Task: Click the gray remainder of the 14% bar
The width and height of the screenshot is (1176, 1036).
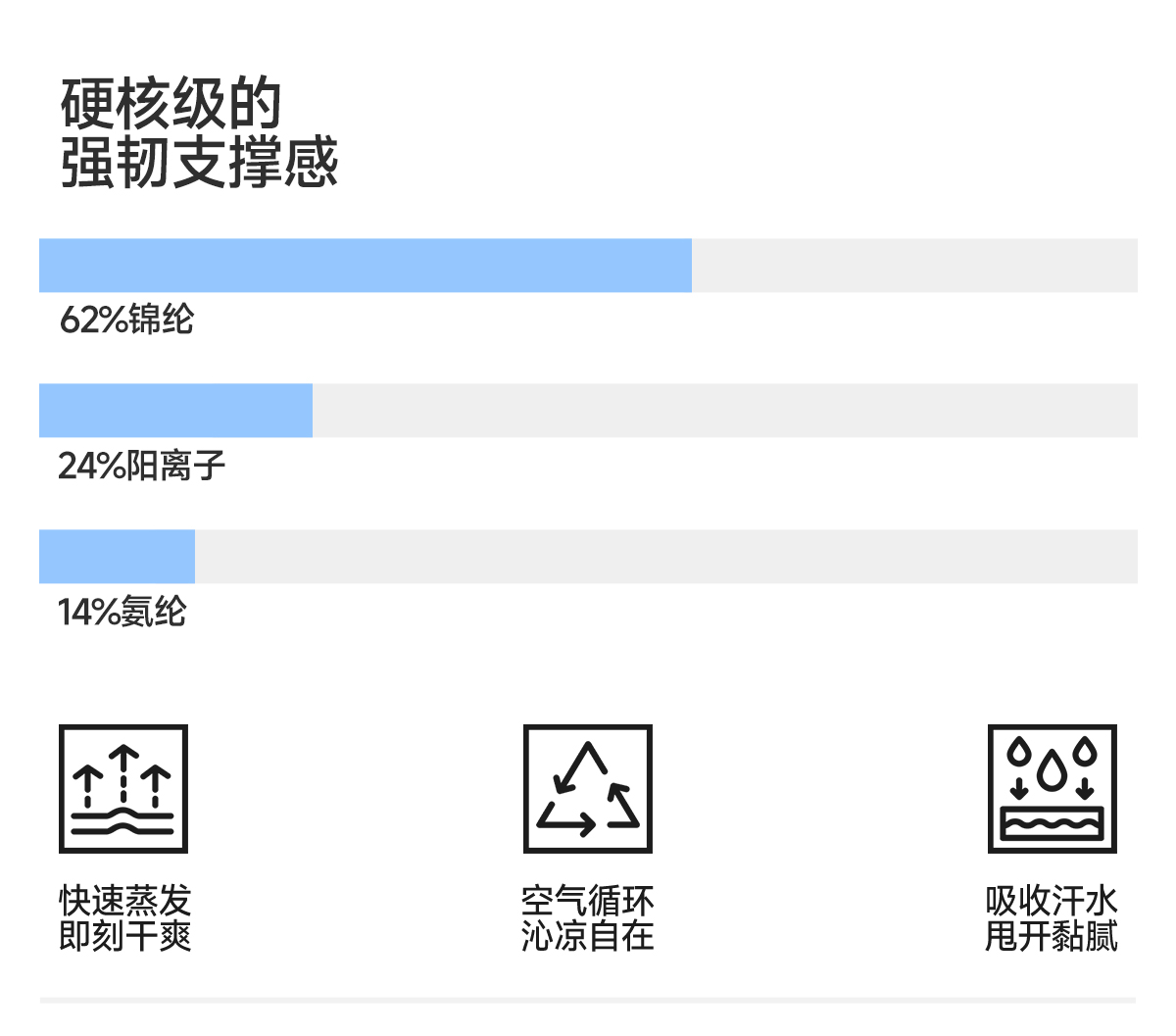Action: point(666,557)
